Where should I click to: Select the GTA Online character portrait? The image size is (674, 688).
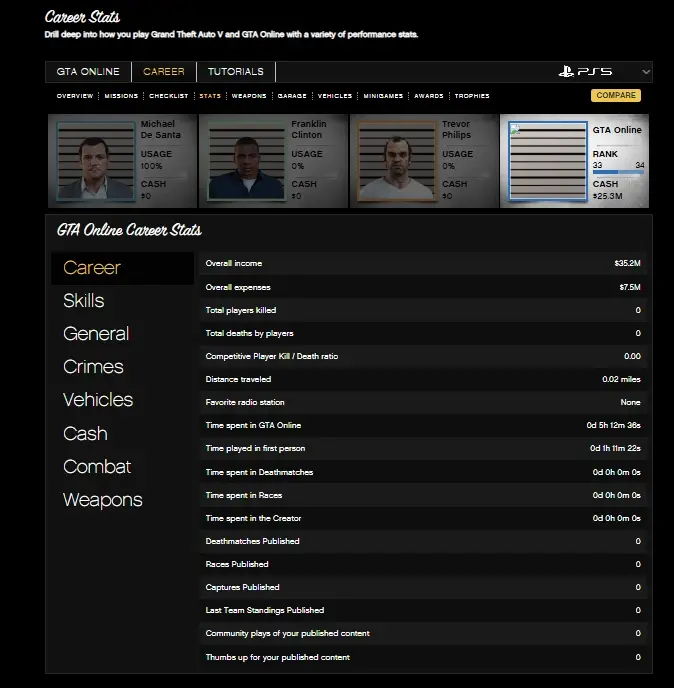[548, 161]
